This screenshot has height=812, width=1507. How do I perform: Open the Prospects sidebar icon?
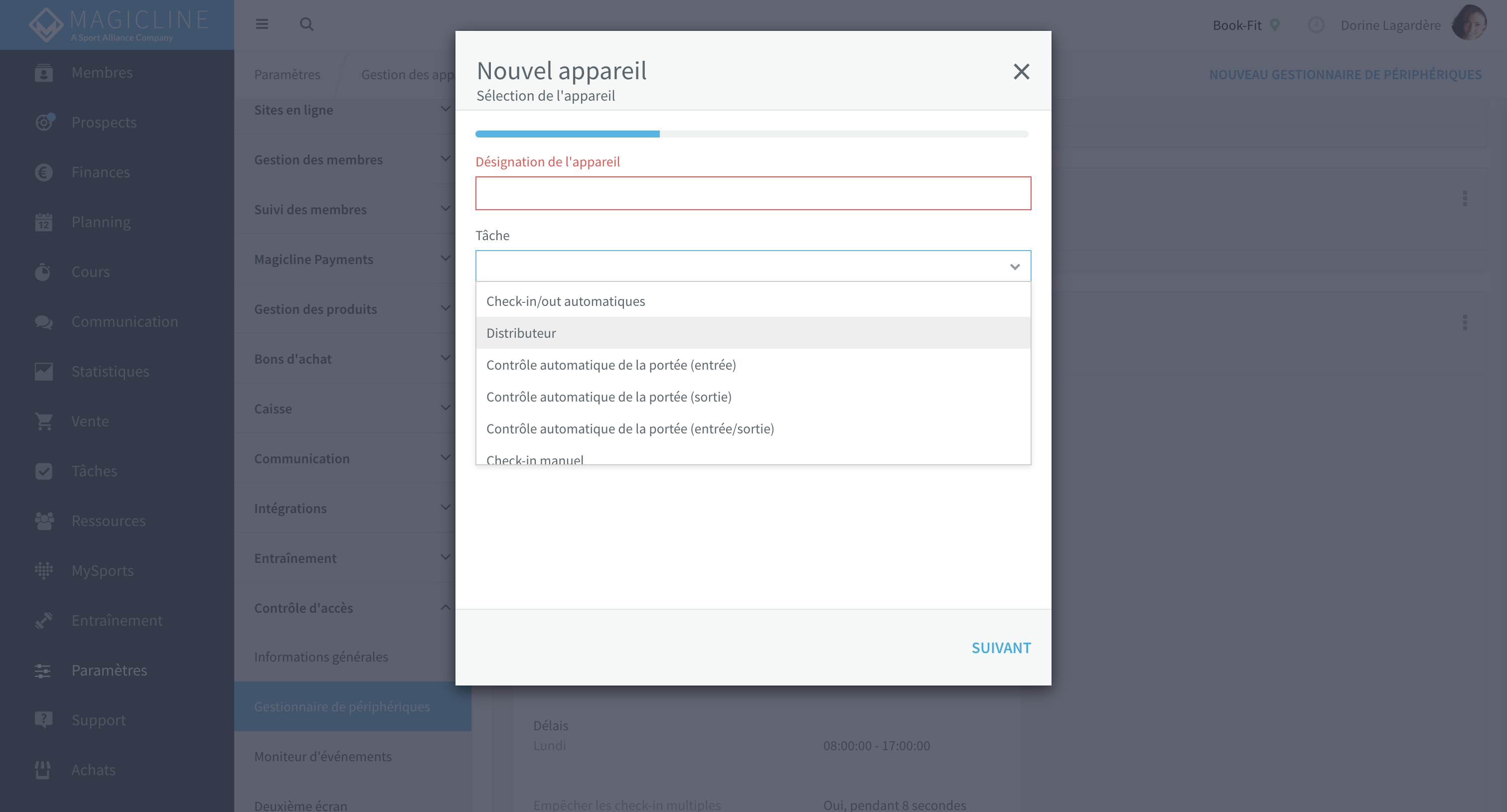tap(44, 122)
